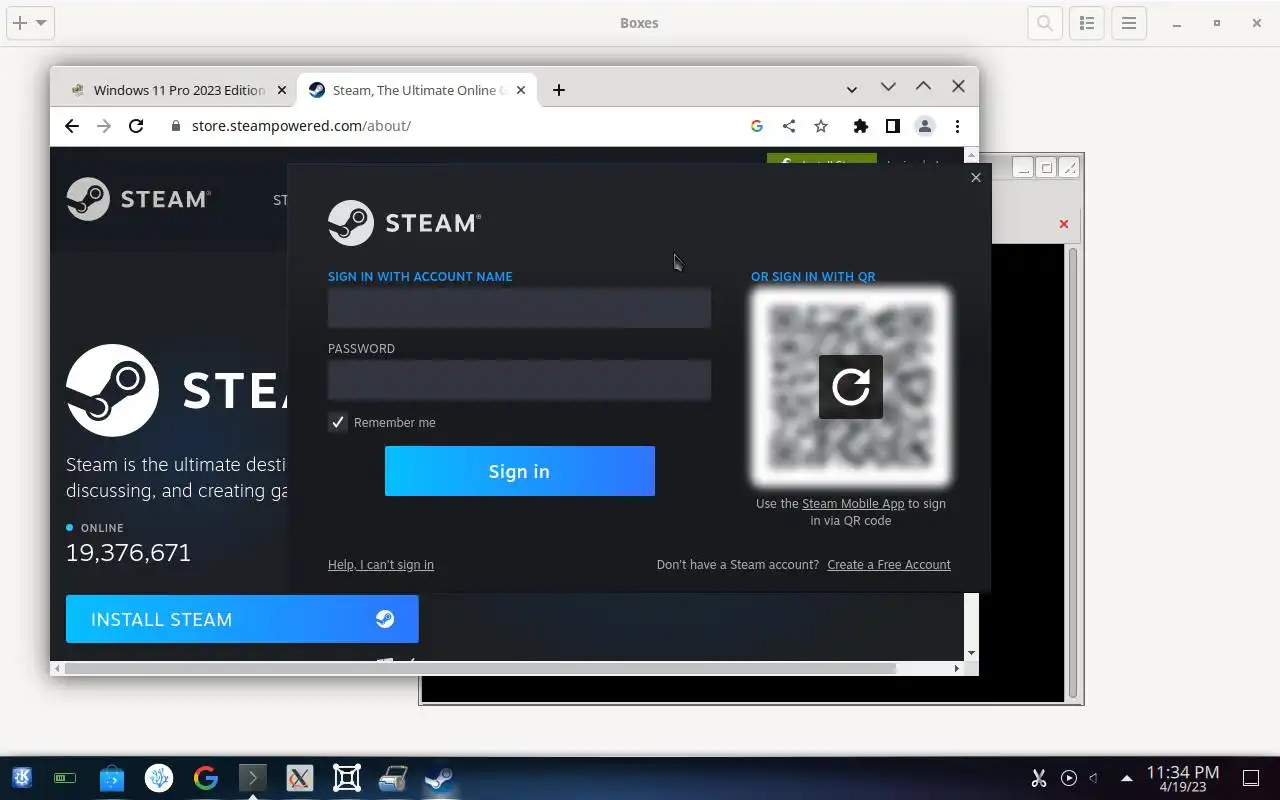Click the address bar URL
This screenshot has width=1280, height=800.
click(x=301, y=126)
